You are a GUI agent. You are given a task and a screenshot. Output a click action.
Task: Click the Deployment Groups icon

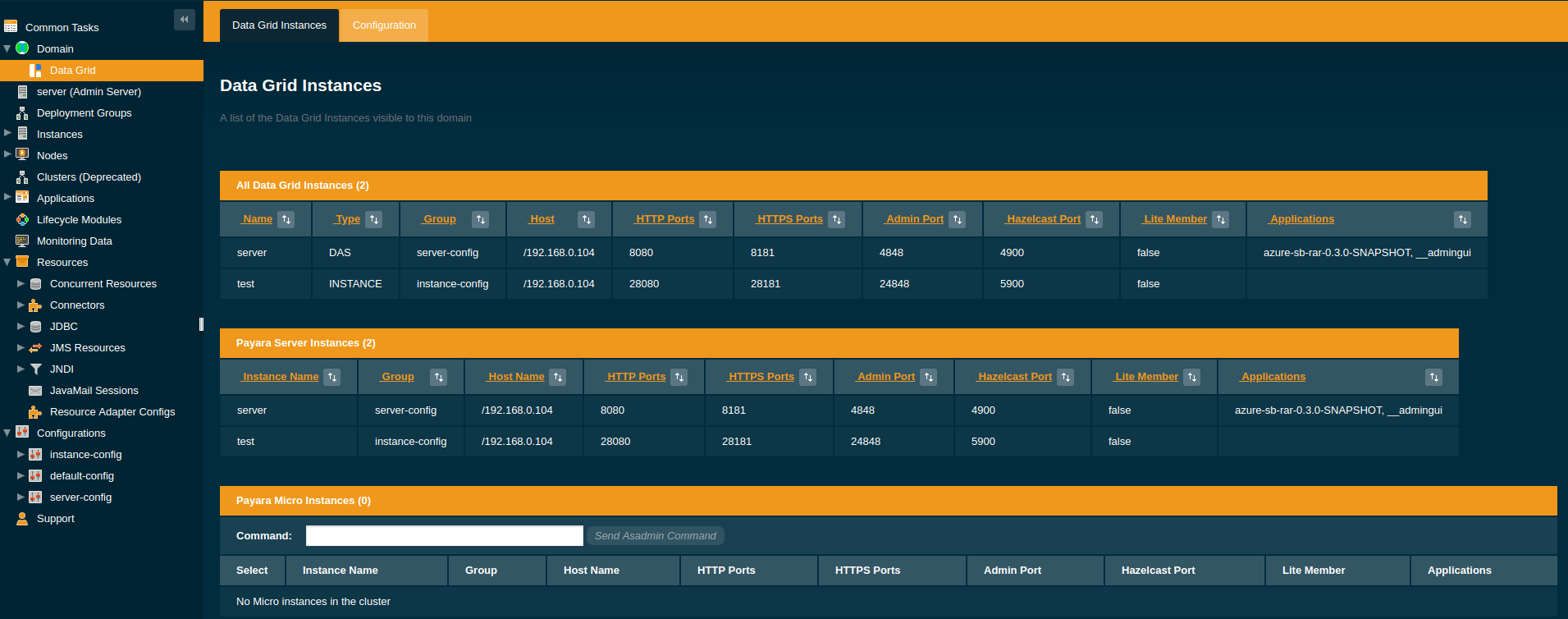point(22,113)
